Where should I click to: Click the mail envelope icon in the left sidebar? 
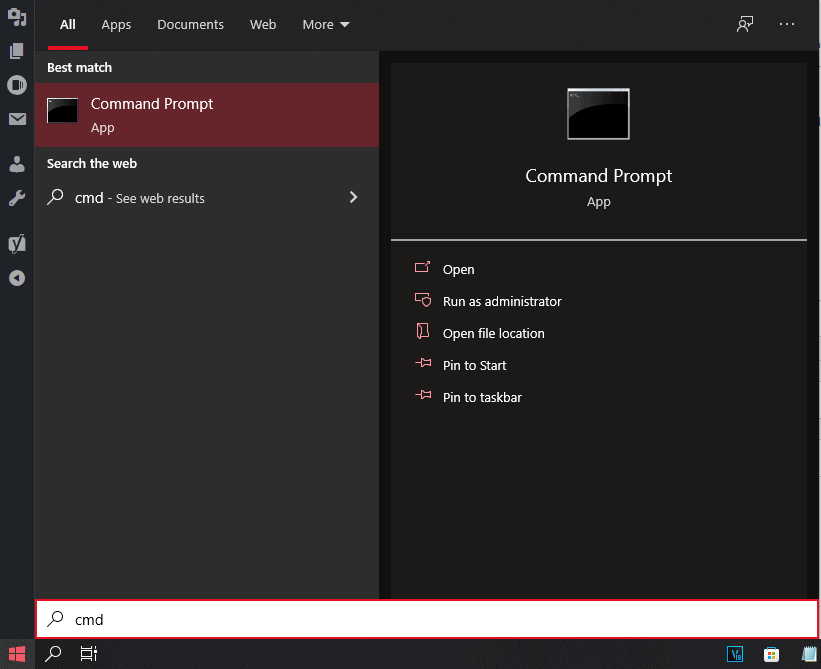click(17, 119)
